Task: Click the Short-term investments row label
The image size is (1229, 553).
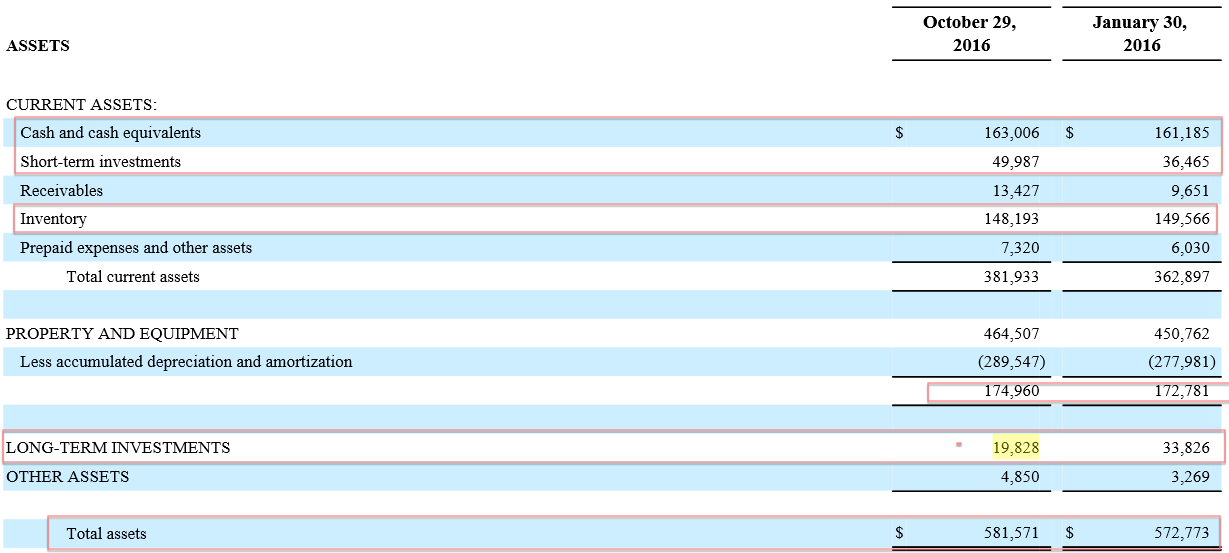Action: [x=100, y=162]
